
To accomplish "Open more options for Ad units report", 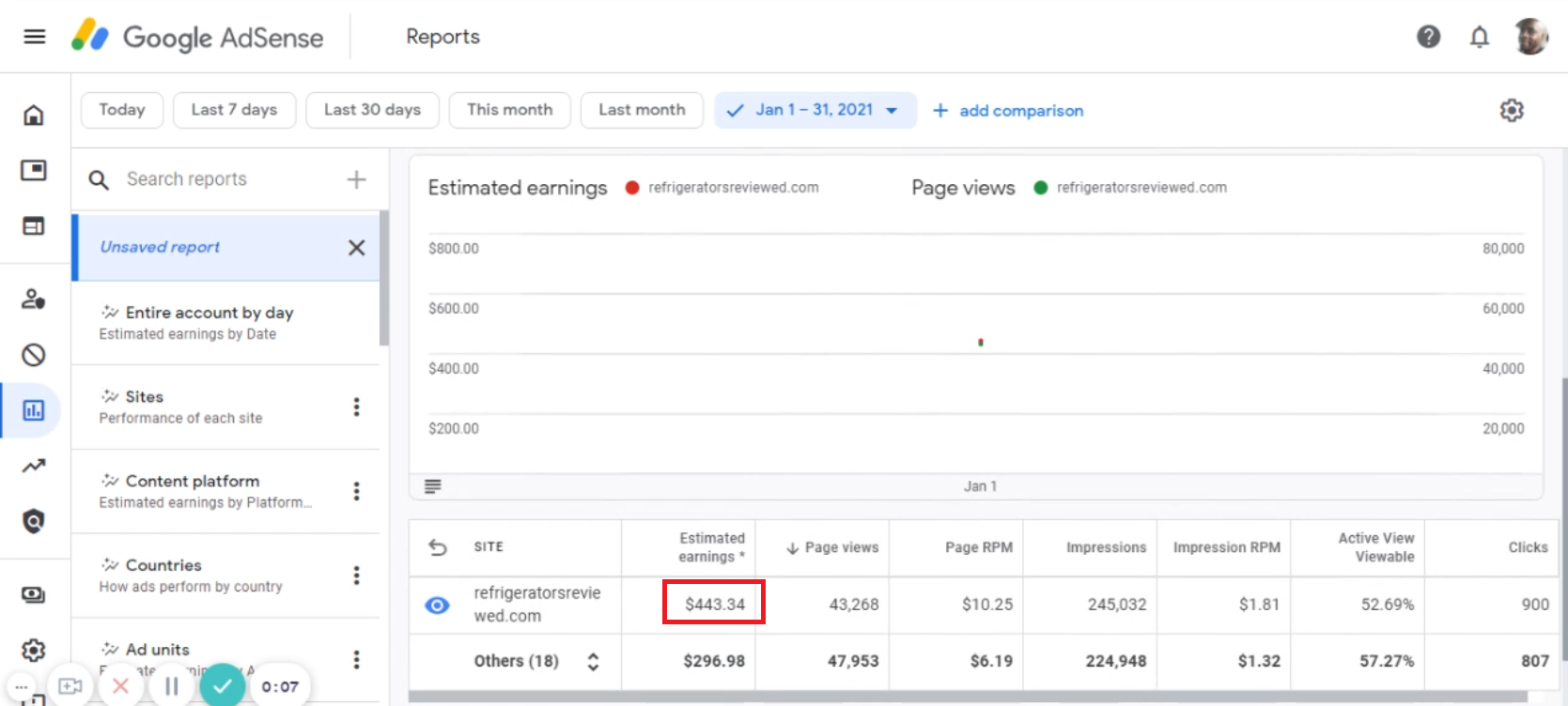I will (x=356, y=659).
